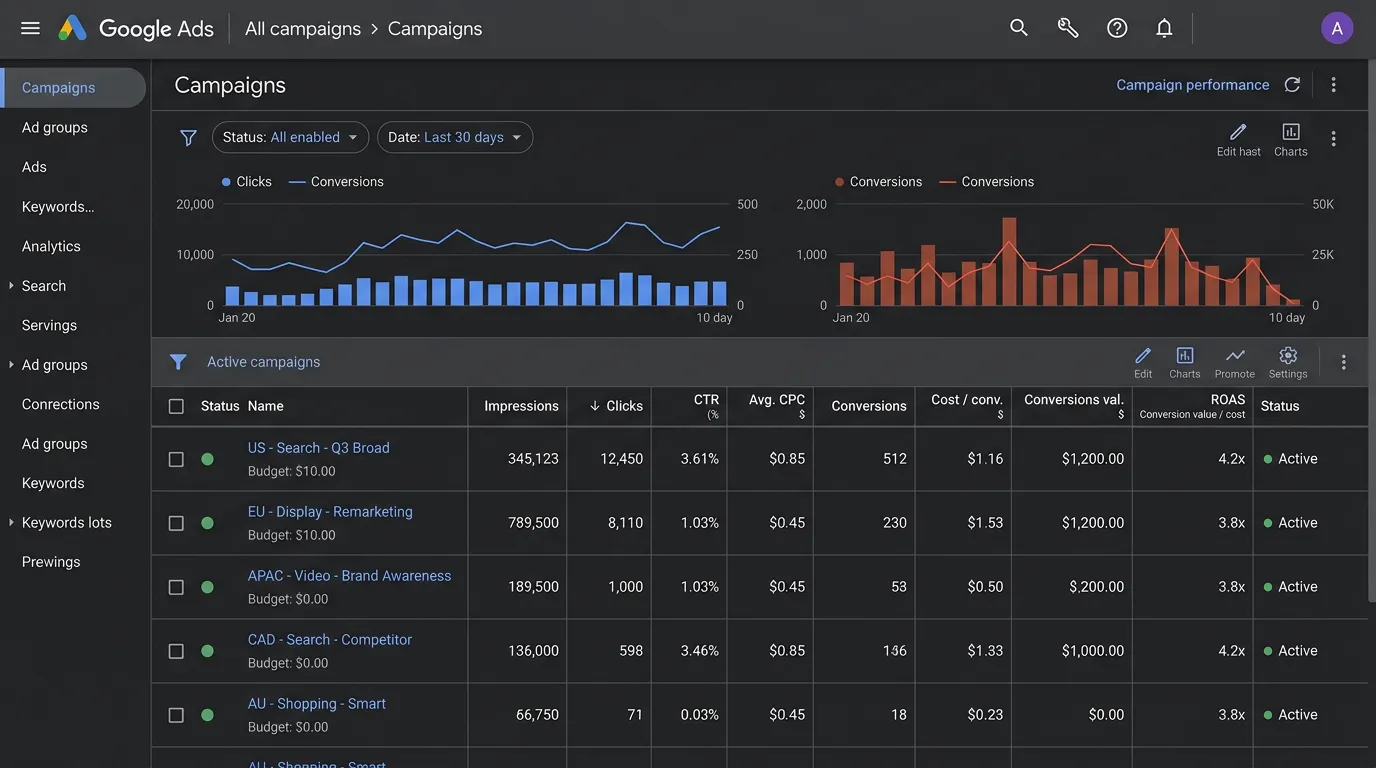This screenshot has height=768, width=1376.
Task: Open three-dot menu beside table Settings
Action: [1343, 362]
